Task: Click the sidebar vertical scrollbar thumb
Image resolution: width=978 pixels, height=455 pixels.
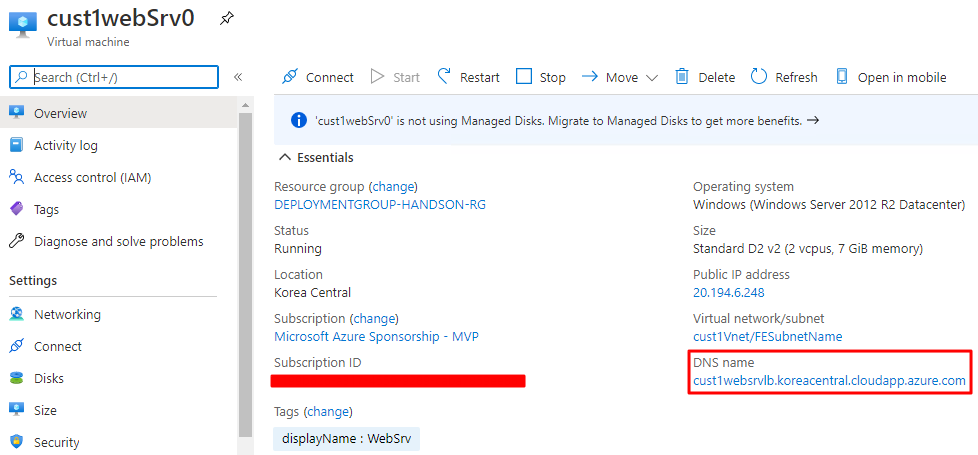Action: [245, 275]
